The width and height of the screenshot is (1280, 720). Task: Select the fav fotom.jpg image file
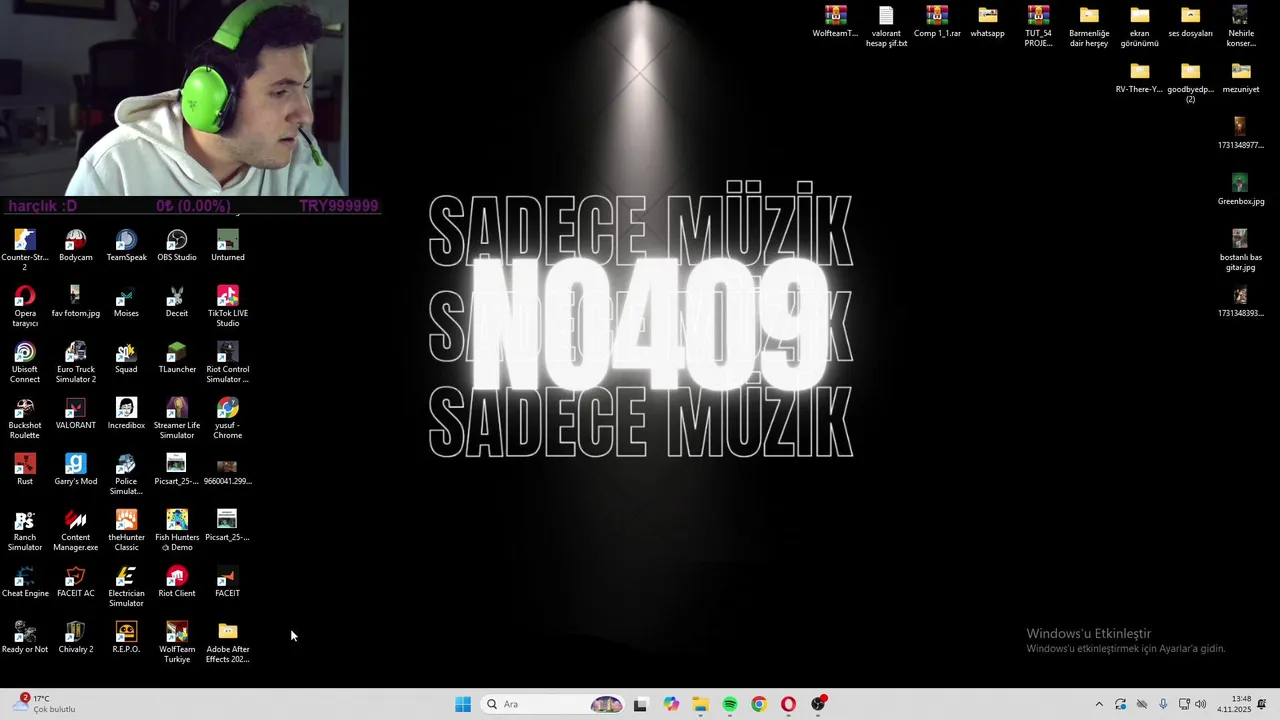click(x=76, y=302)
